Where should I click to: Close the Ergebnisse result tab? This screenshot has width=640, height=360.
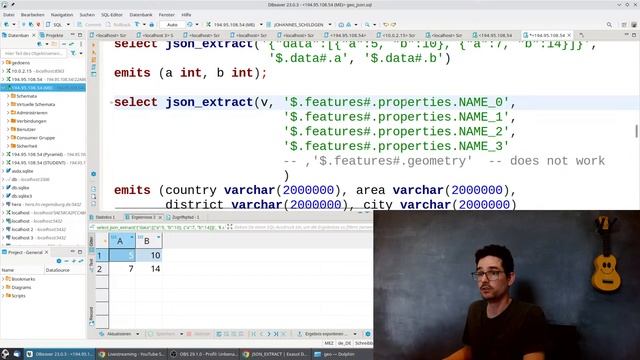[x=160, y=217]
